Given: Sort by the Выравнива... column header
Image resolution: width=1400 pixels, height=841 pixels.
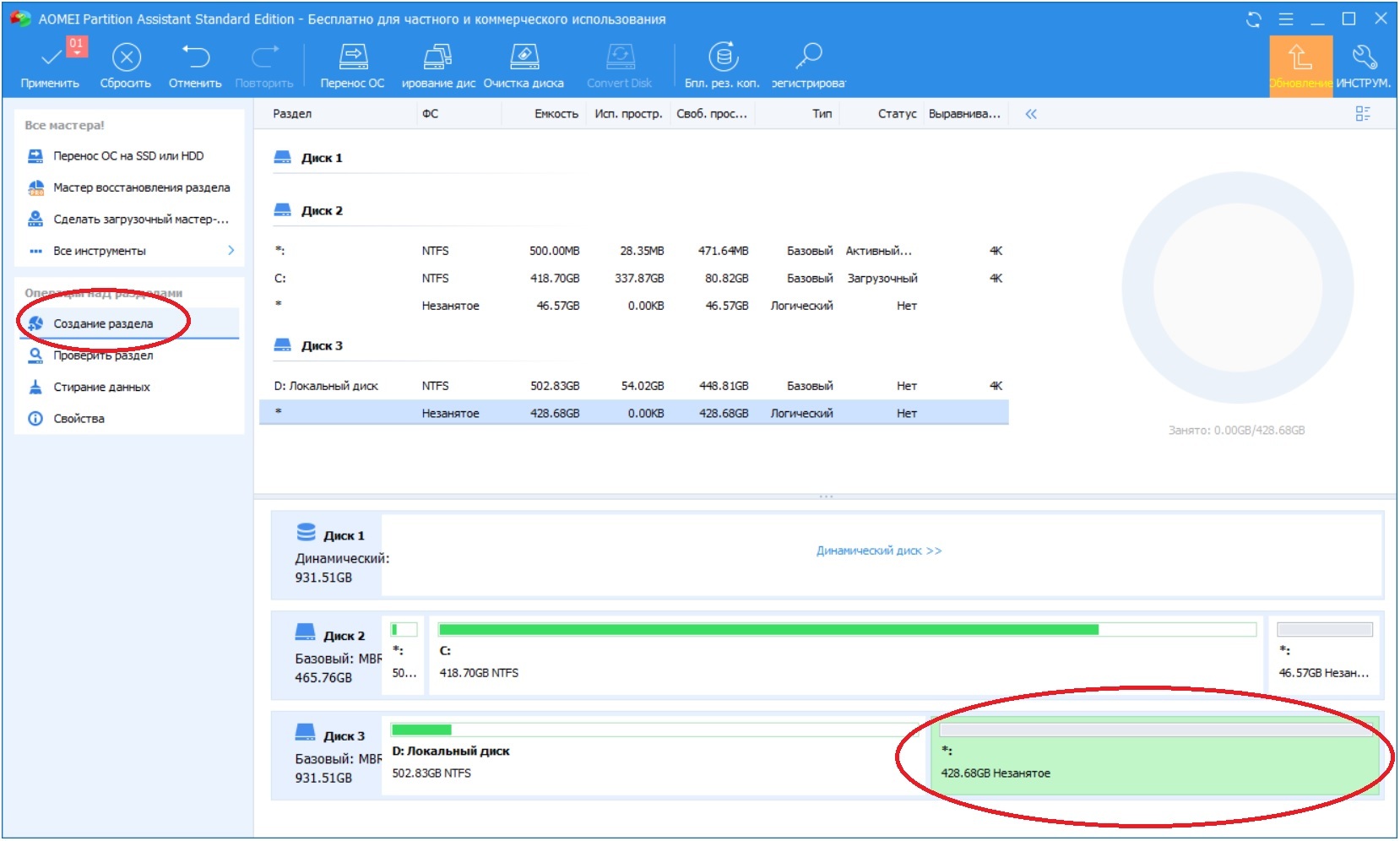Looking at the screenshot, I should pos(964,114).
